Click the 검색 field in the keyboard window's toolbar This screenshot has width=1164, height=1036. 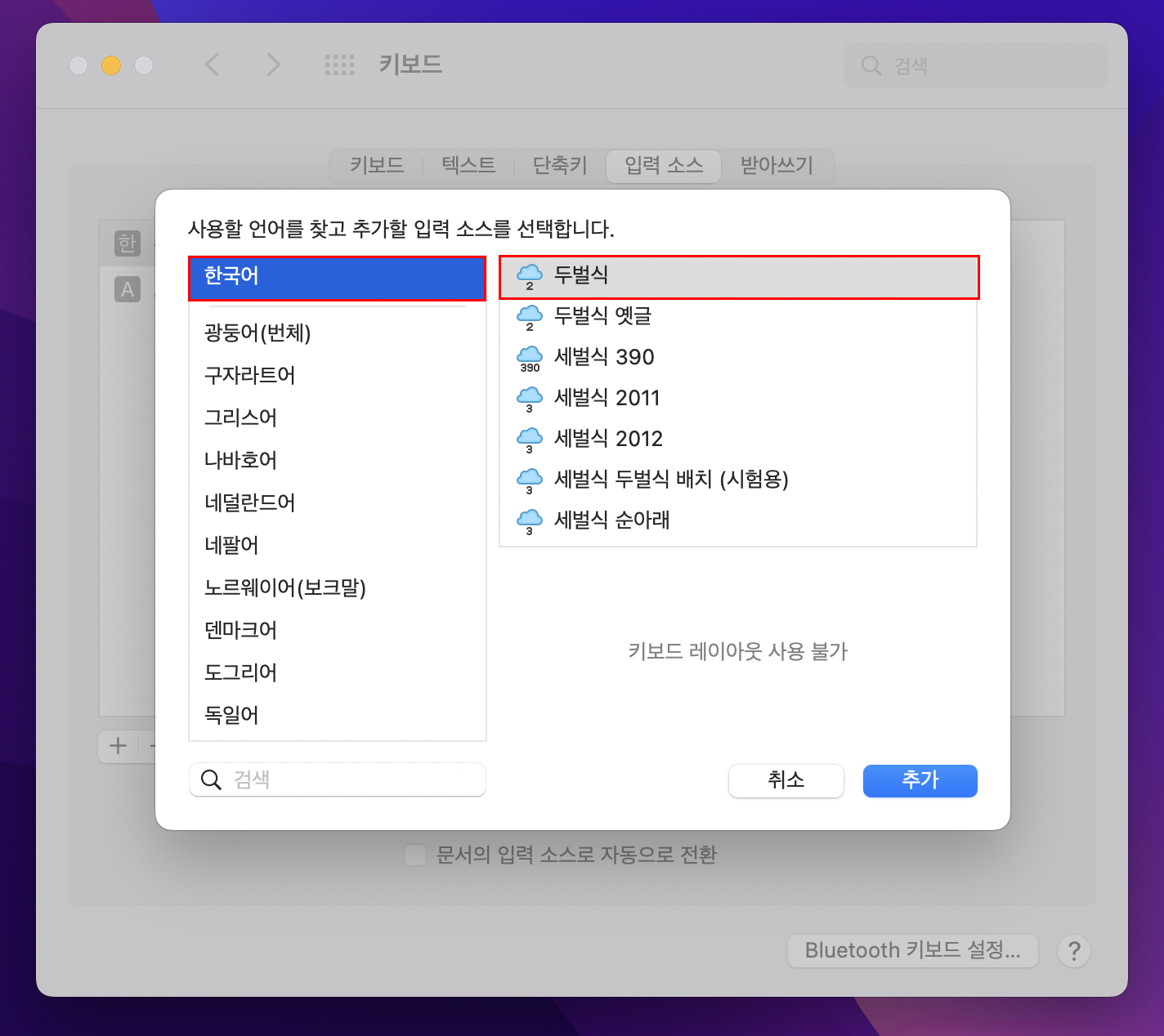pyautogui.click(x=976, y=65)
